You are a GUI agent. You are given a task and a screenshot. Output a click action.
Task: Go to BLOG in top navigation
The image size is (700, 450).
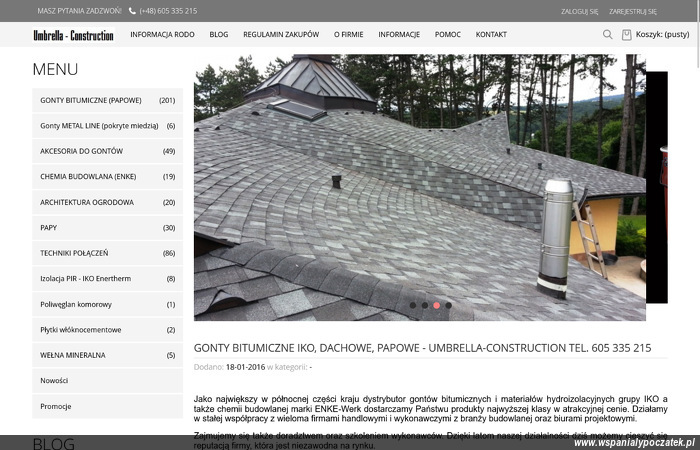(219, 34)
